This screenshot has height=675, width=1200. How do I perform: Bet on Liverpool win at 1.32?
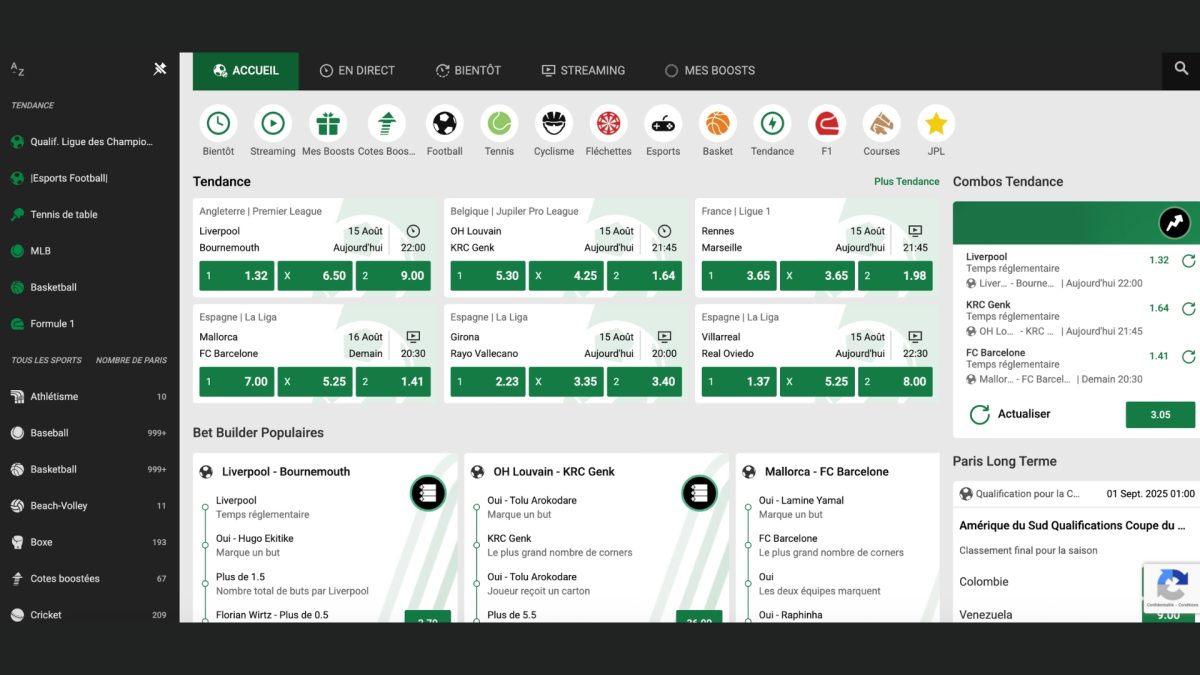click(237, 276)
